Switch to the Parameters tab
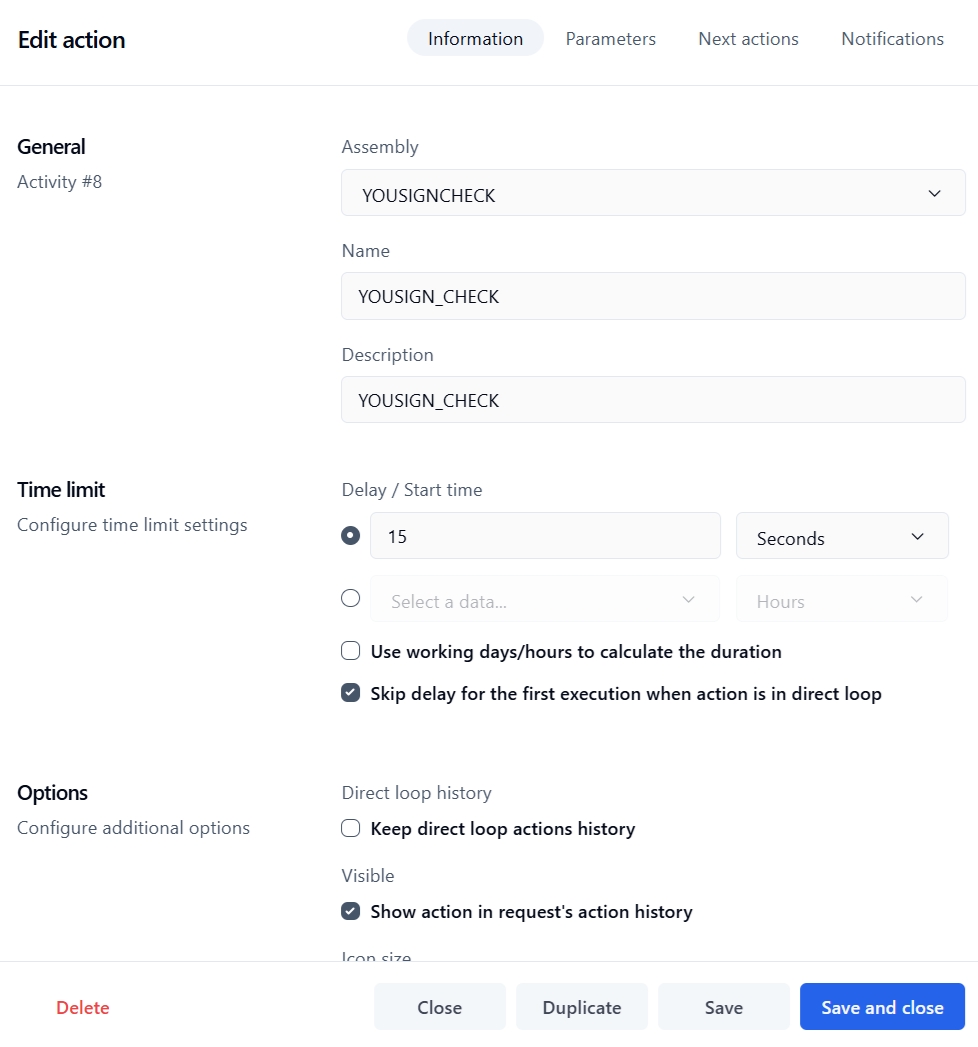The image size is (978, 1047). pos(610,39)
